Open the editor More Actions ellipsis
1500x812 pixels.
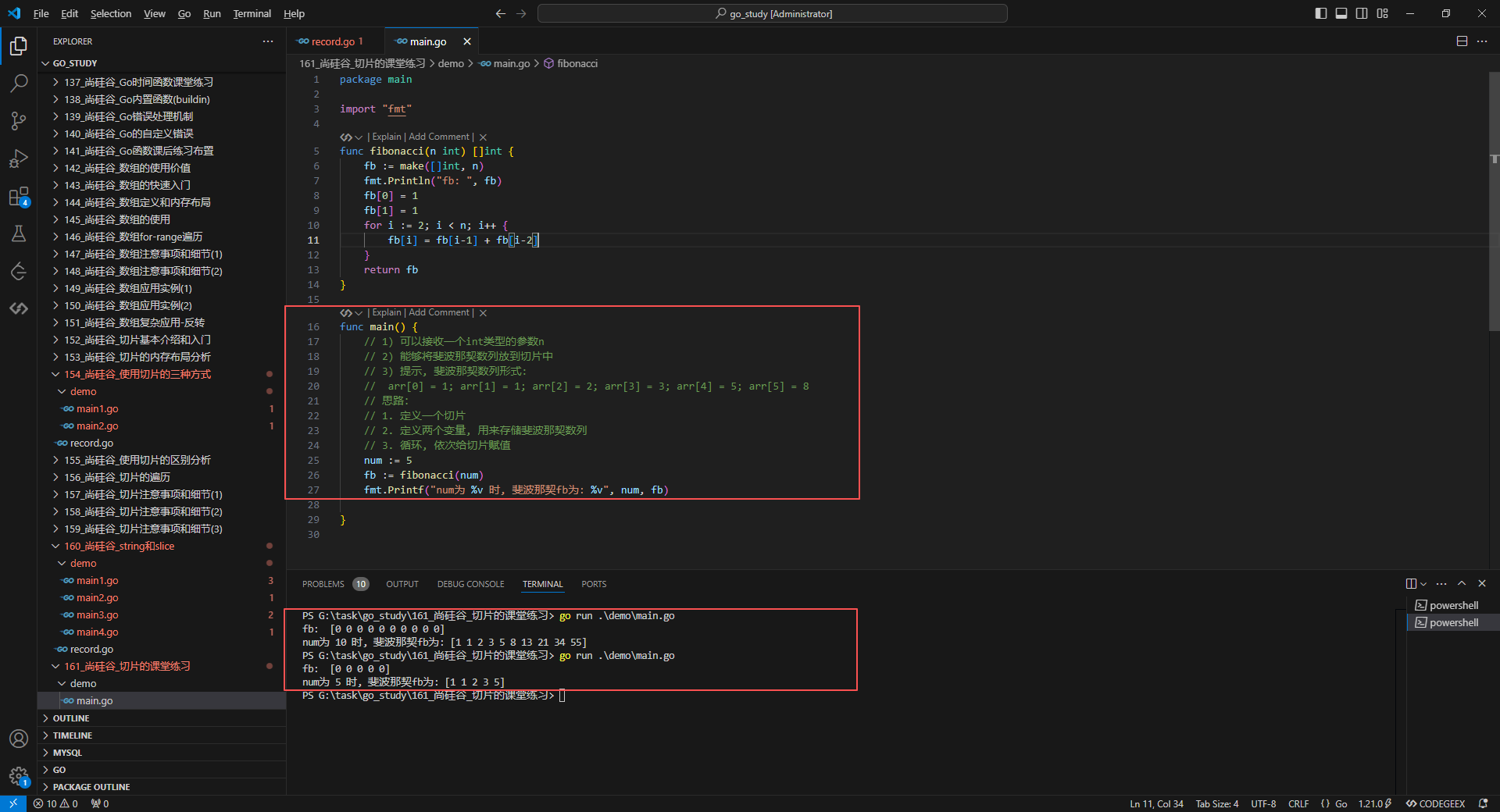coord(1482,41)
